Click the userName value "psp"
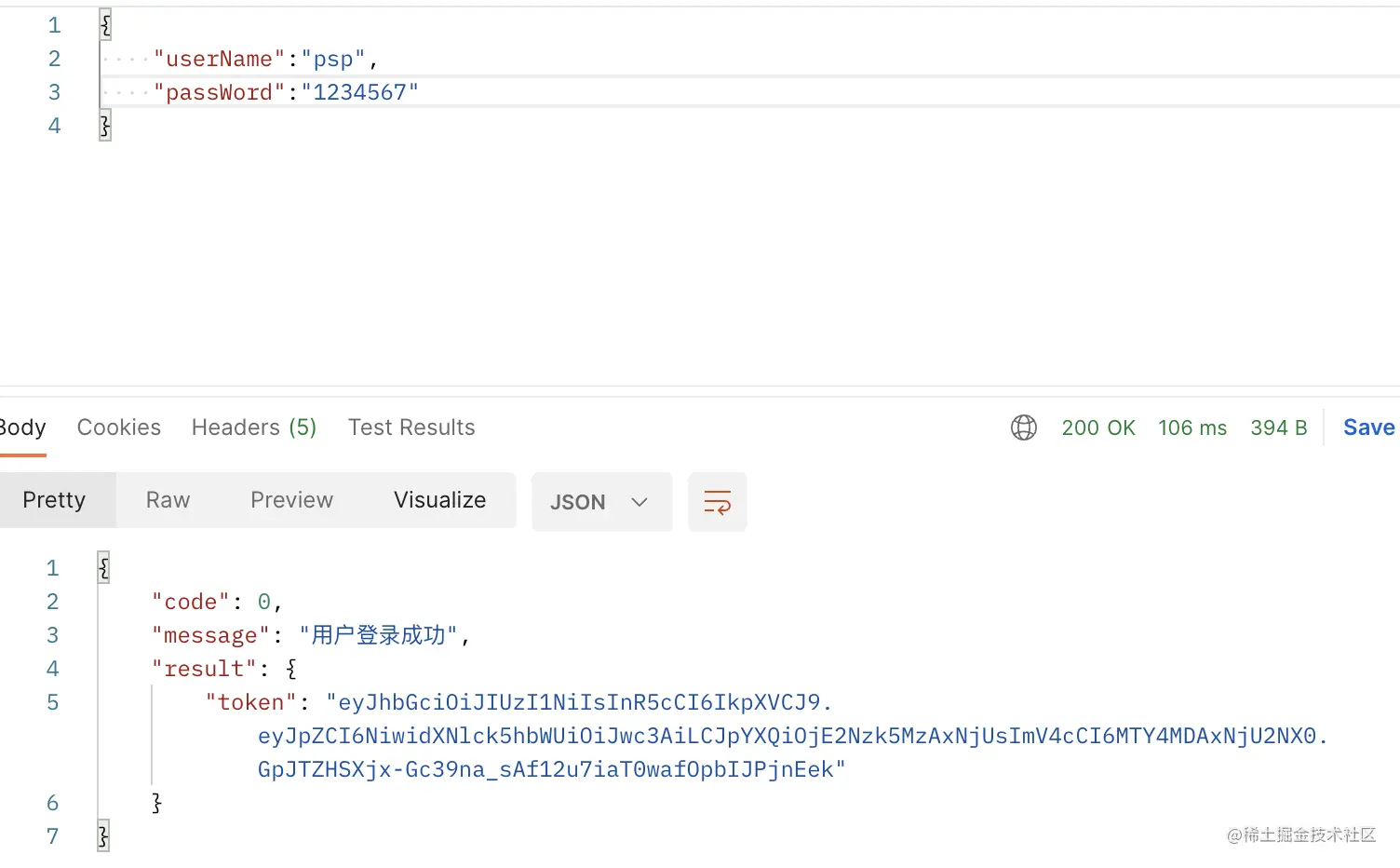 pos(333,60)
